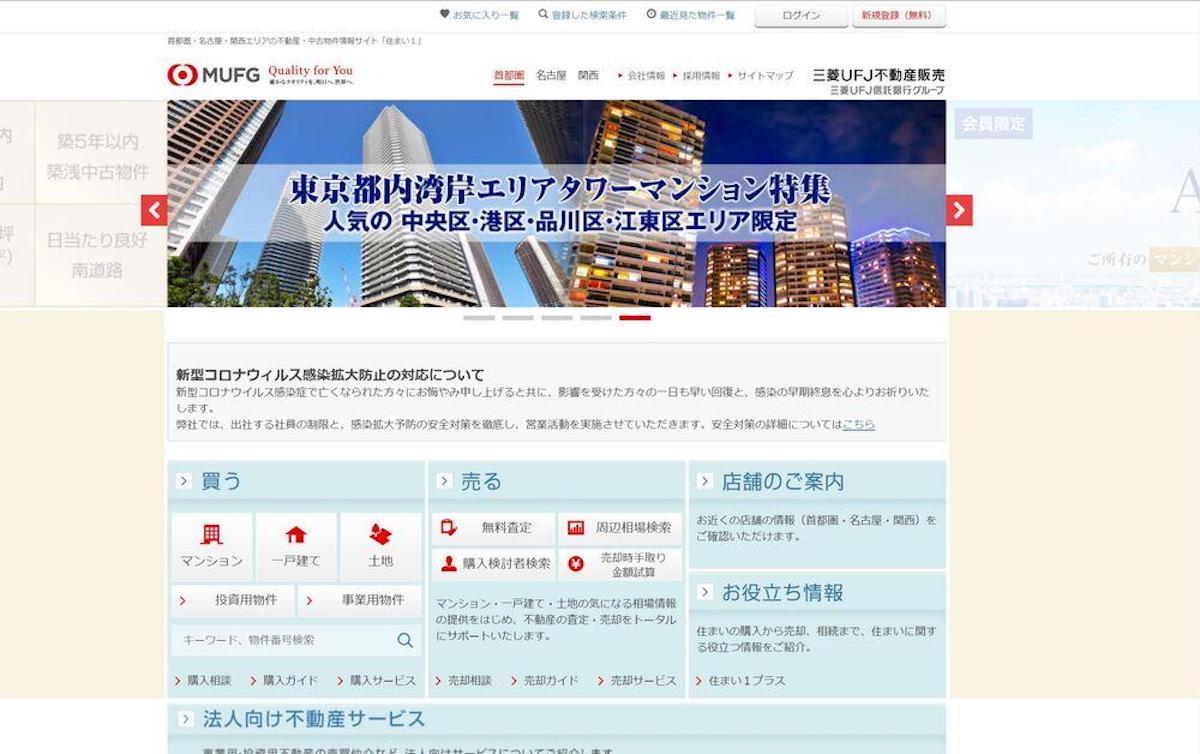Viewport: 1200px width, 754px height.
Task: Click the search magnifier icon in keyword box
Action: (x=405, y=640)
